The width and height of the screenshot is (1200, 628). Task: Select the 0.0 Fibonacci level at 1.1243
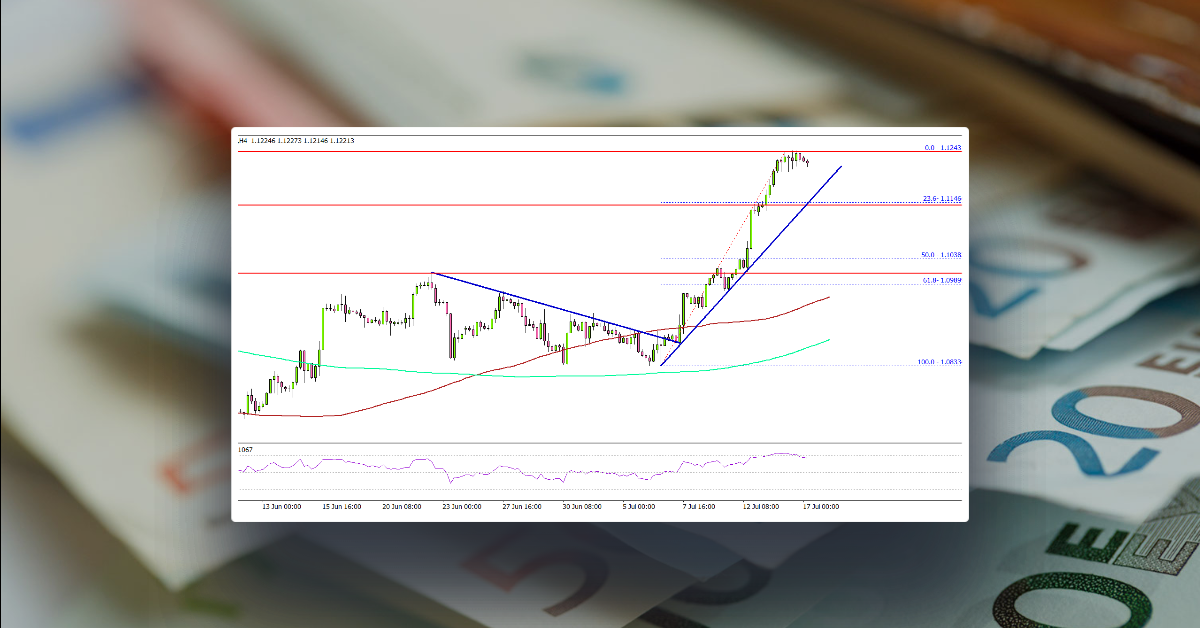pyautogui.click(x=946, y=146)
